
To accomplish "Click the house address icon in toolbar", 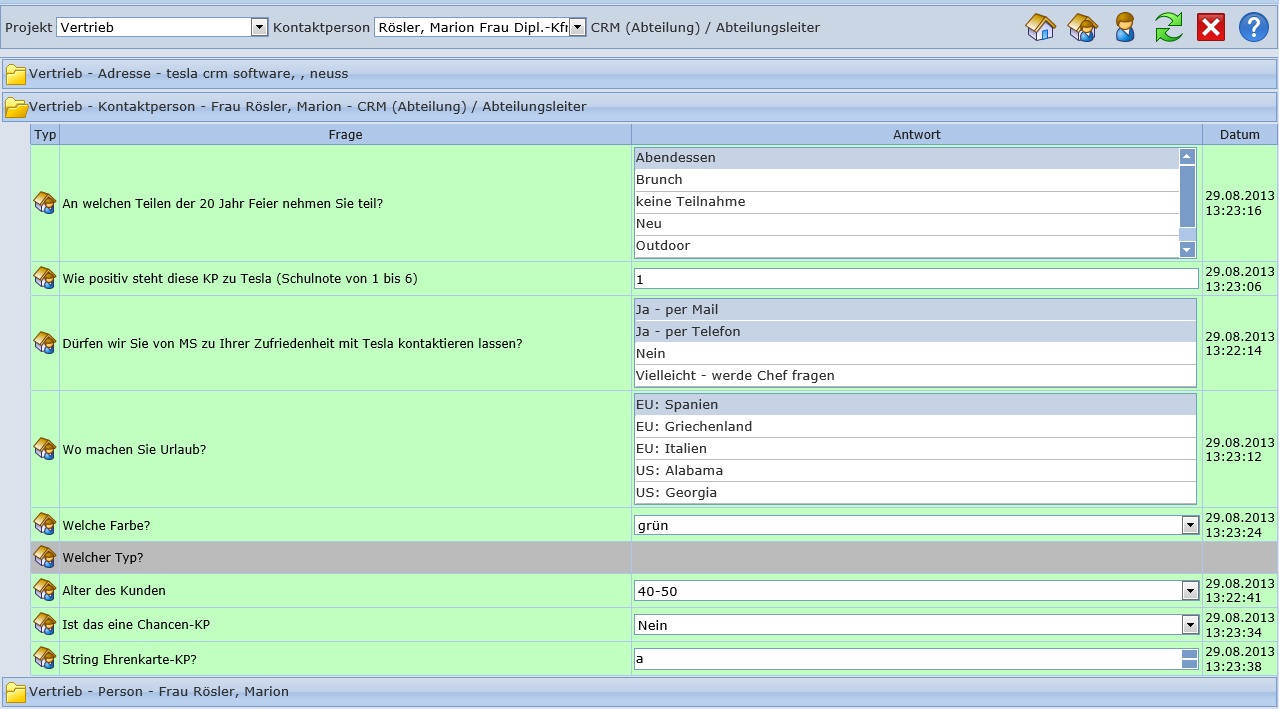I will tap(1041, 27).
